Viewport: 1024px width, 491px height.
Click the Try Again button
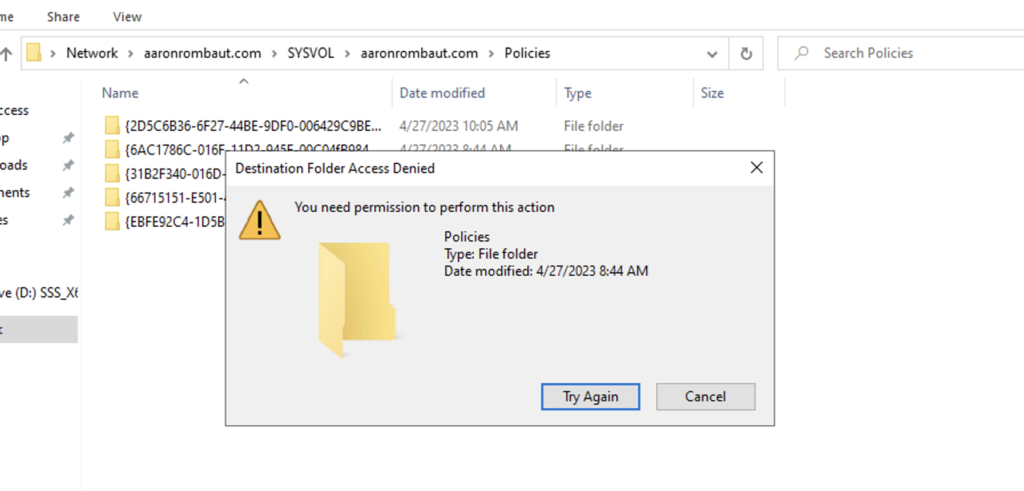pos(590,397)
